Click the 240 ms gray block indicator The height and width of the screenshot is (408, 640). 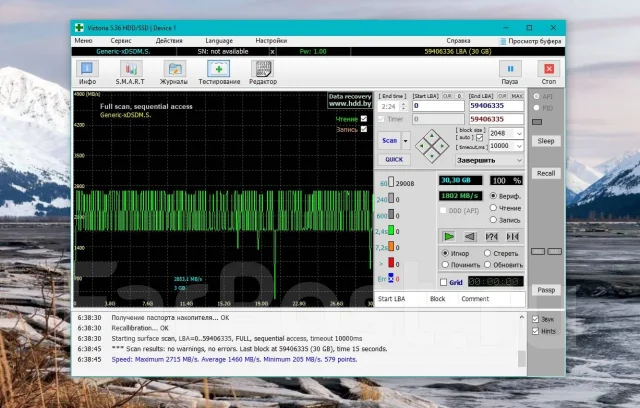pos(391,199)
